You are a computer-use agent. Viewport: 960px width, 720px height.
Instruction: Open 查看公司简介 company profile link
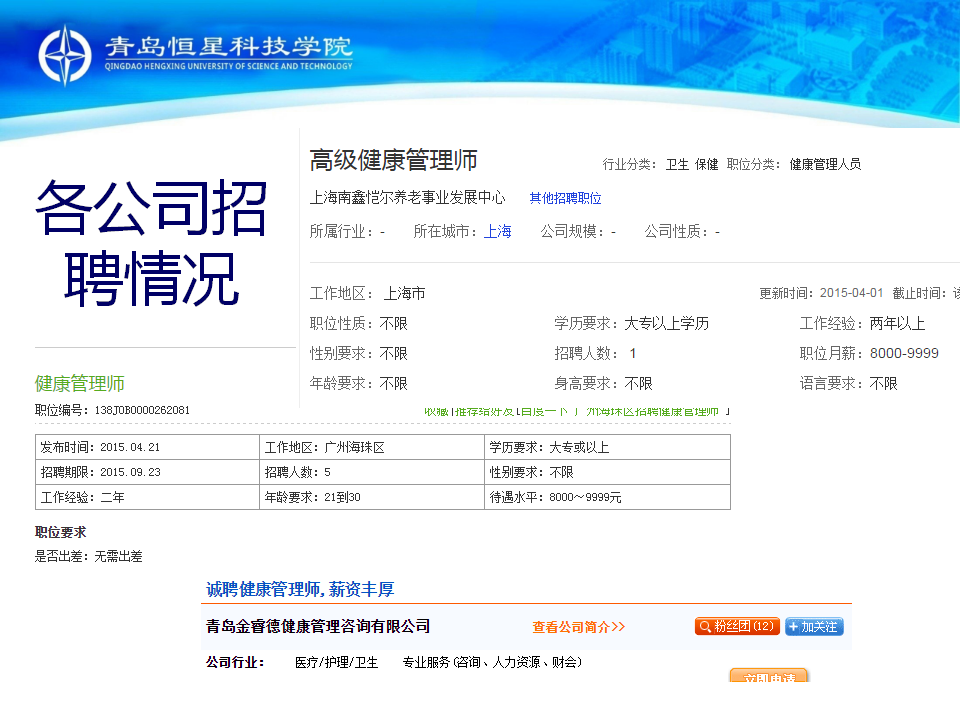coord(578,627)
